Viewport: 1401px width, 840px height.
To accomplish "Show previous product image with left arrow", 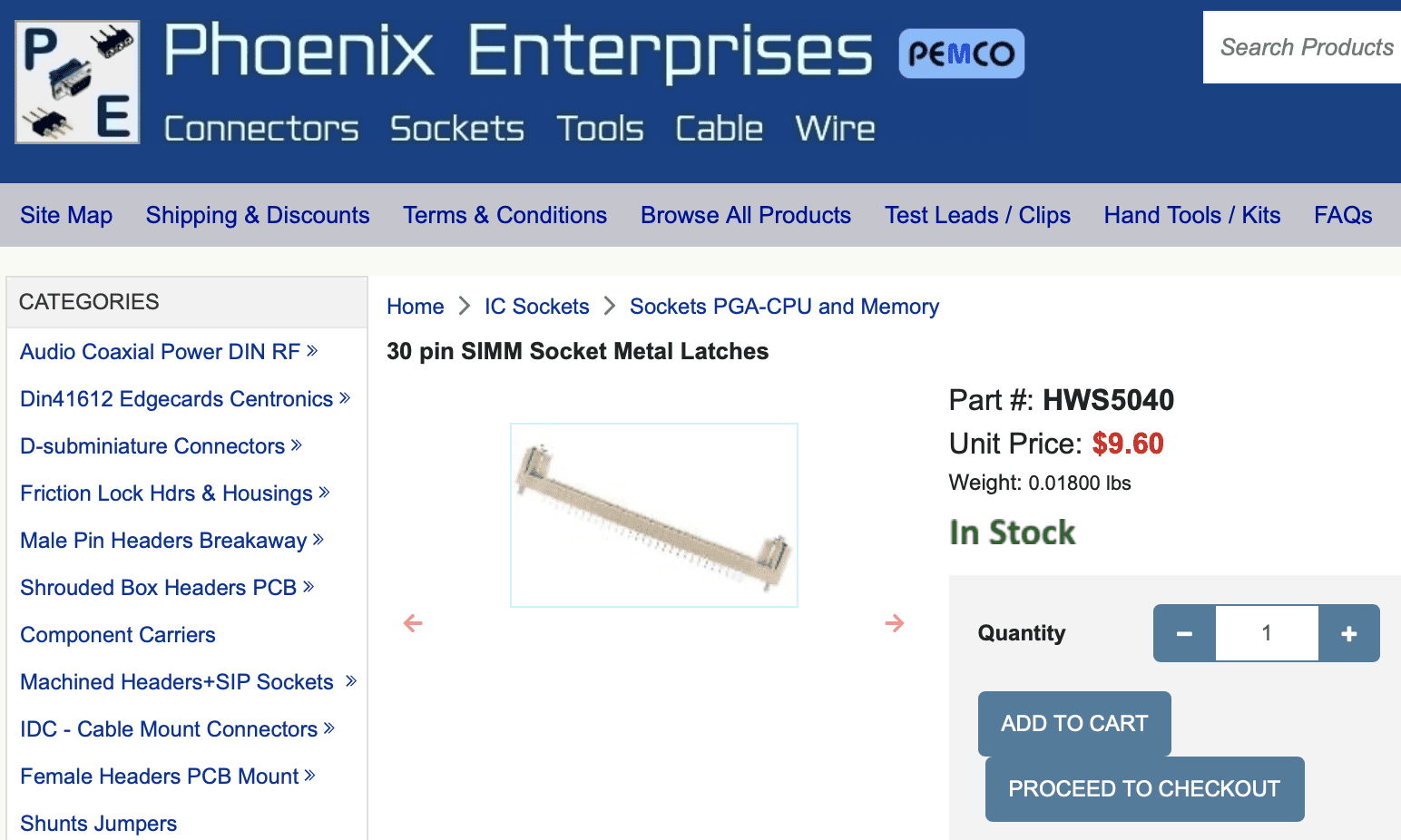I will (413, 623).
